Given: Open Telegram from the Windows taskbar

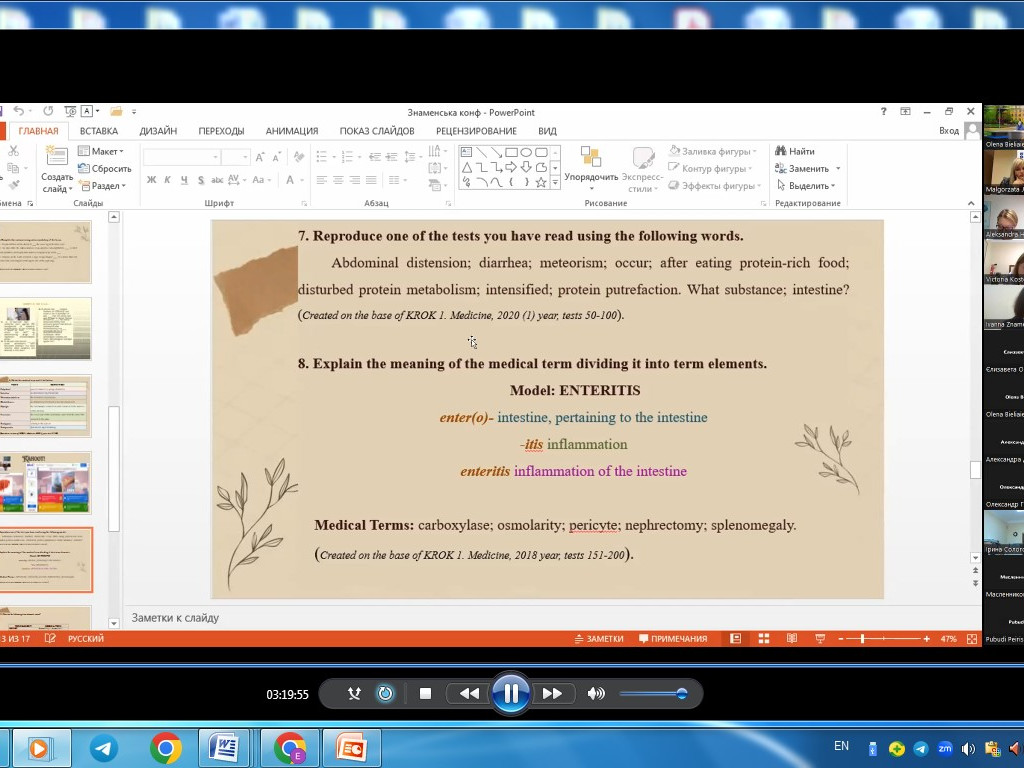Looking at the screenshot, I should (x=103, y=748).
